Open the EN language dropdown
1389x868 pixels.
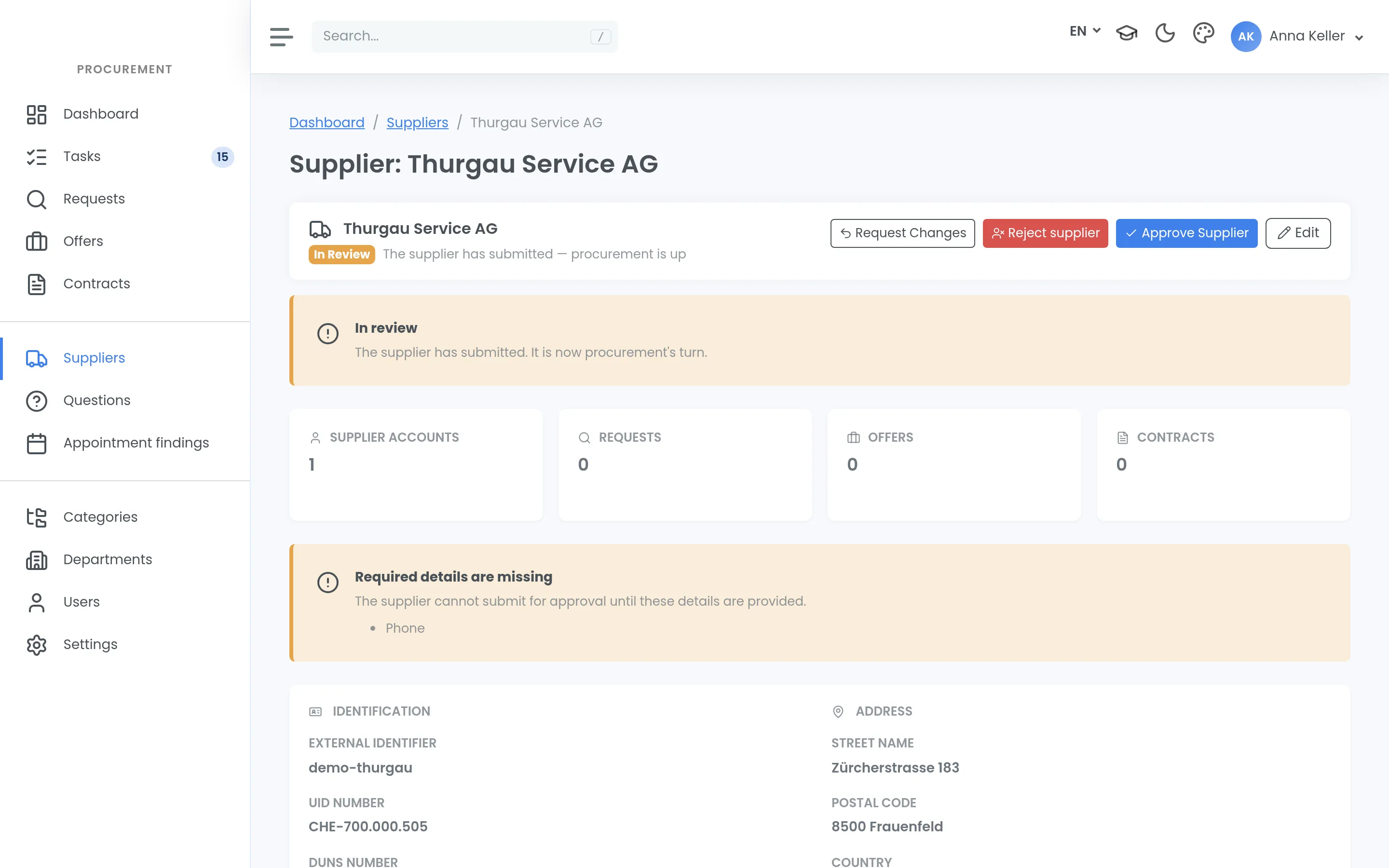[1085, 31]
